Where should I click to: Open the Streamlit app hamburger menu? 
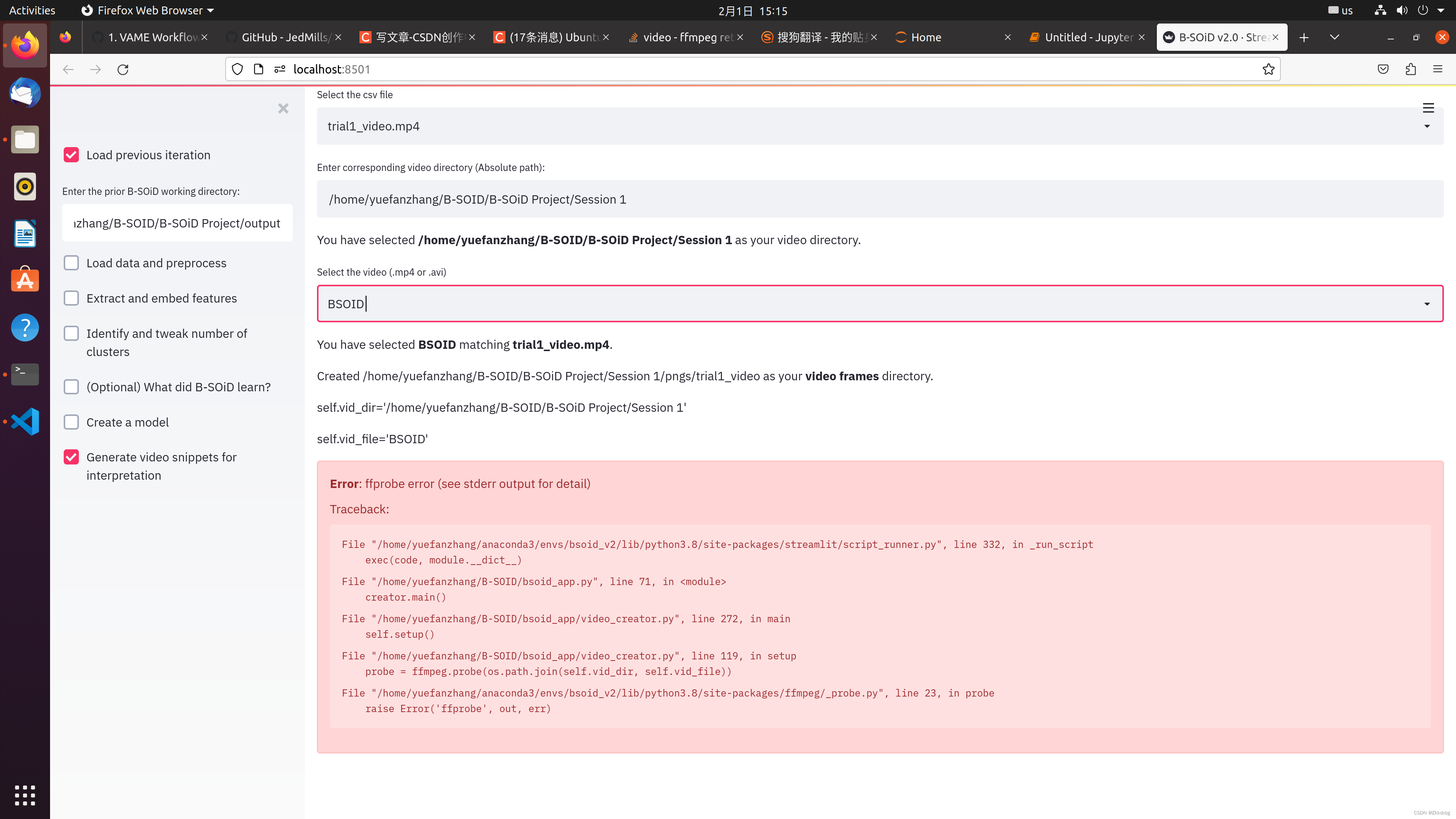pyautogui.click(x=1428, y=108)
